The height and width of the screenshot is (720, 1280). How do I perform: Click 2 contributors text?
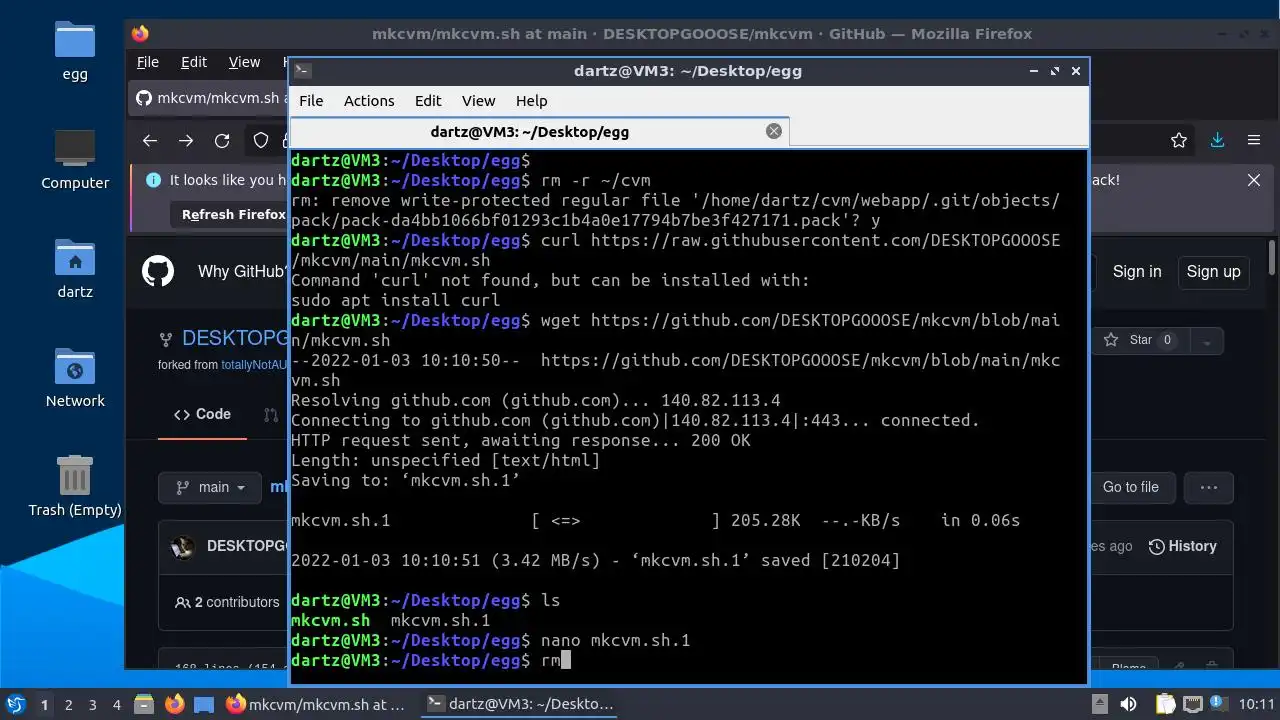coord(227,602)
